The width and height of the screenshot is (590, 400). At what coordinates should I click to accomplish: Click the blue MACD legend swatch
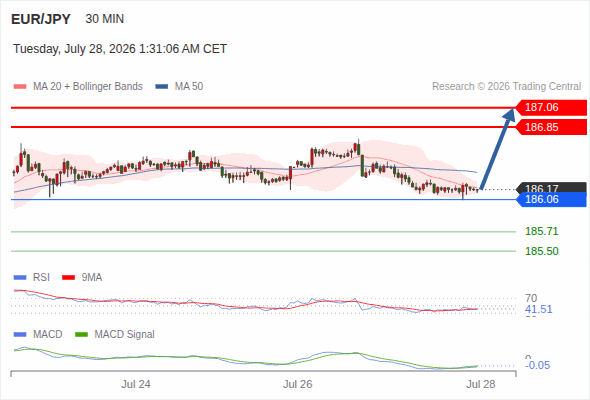point(20,335)
